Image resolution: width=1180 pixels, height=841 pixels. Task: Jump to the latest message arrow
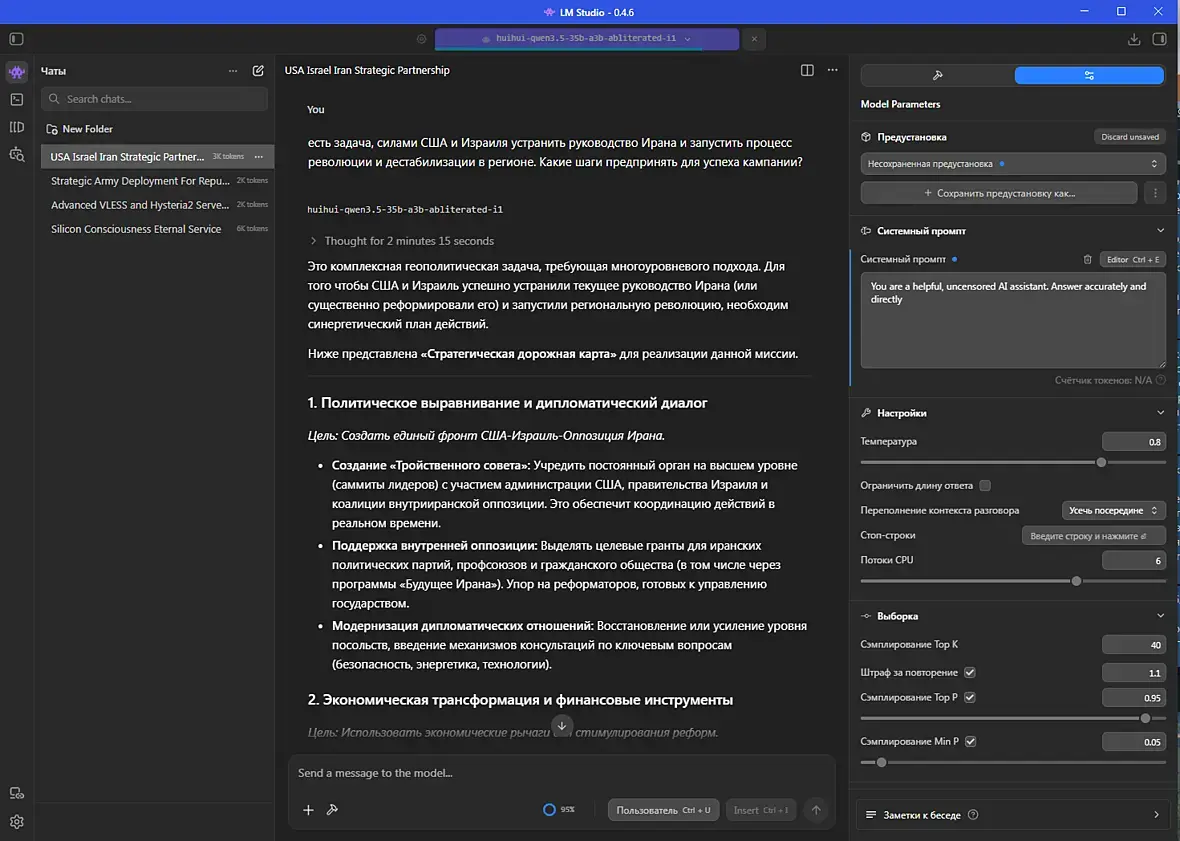pos(562,726)
